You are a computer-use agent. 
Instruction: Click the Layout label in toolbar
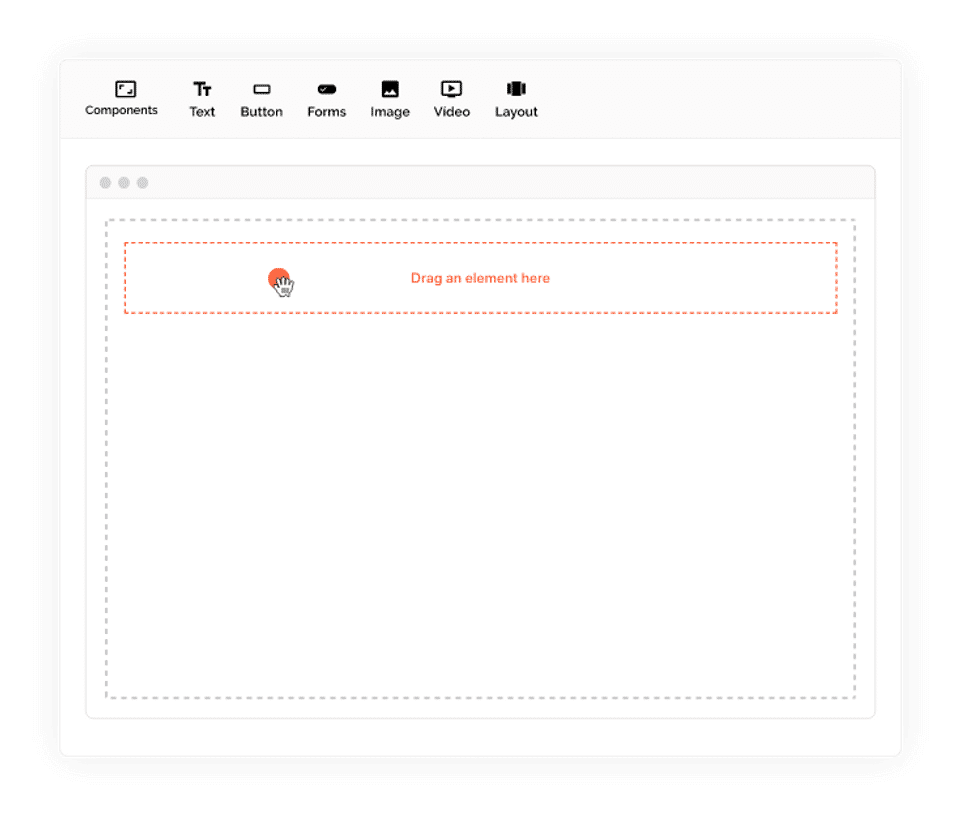point(516,112)
